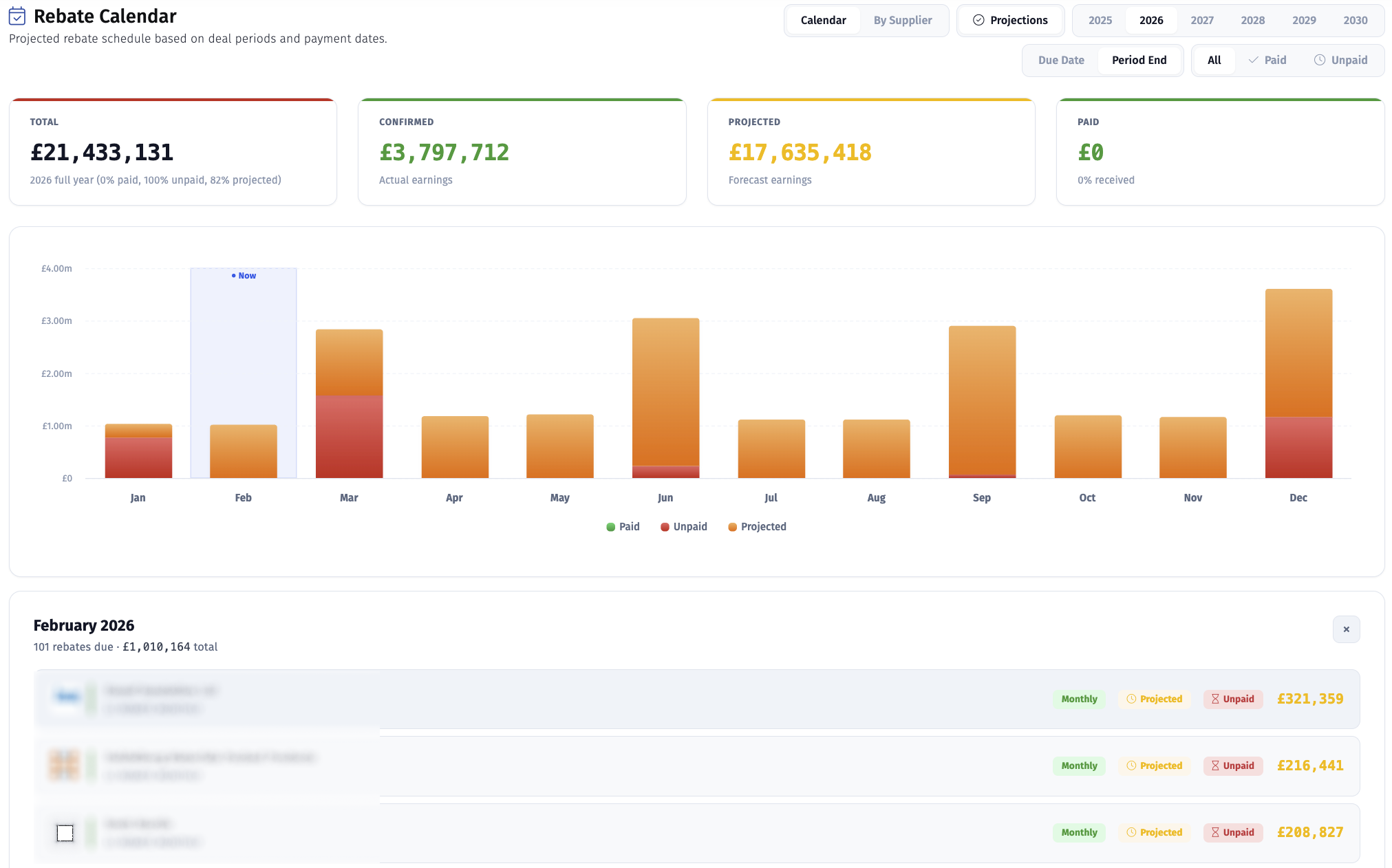Image resolution: width=1392 pixels, height=868 pixels.
Task: Click the checkmark icon on Paid filter
Action: [x=1253, y=60]
